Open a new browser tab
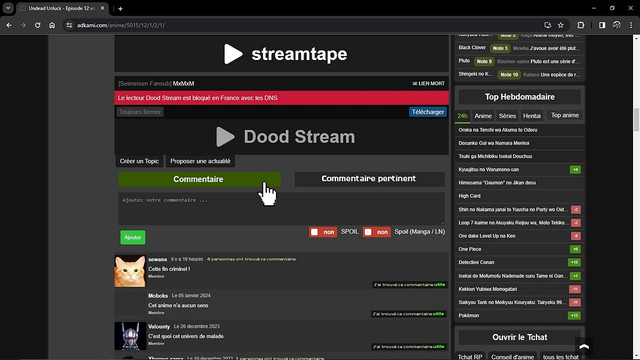The height and width of the screenshot is (360, 640). [120, 9]
